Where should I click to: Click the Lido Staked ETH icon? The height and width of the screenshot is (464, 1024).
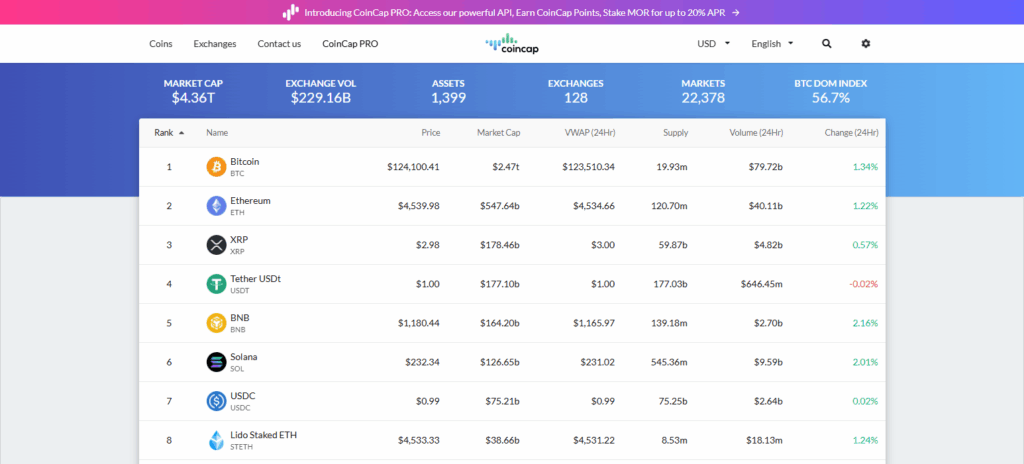216,440
